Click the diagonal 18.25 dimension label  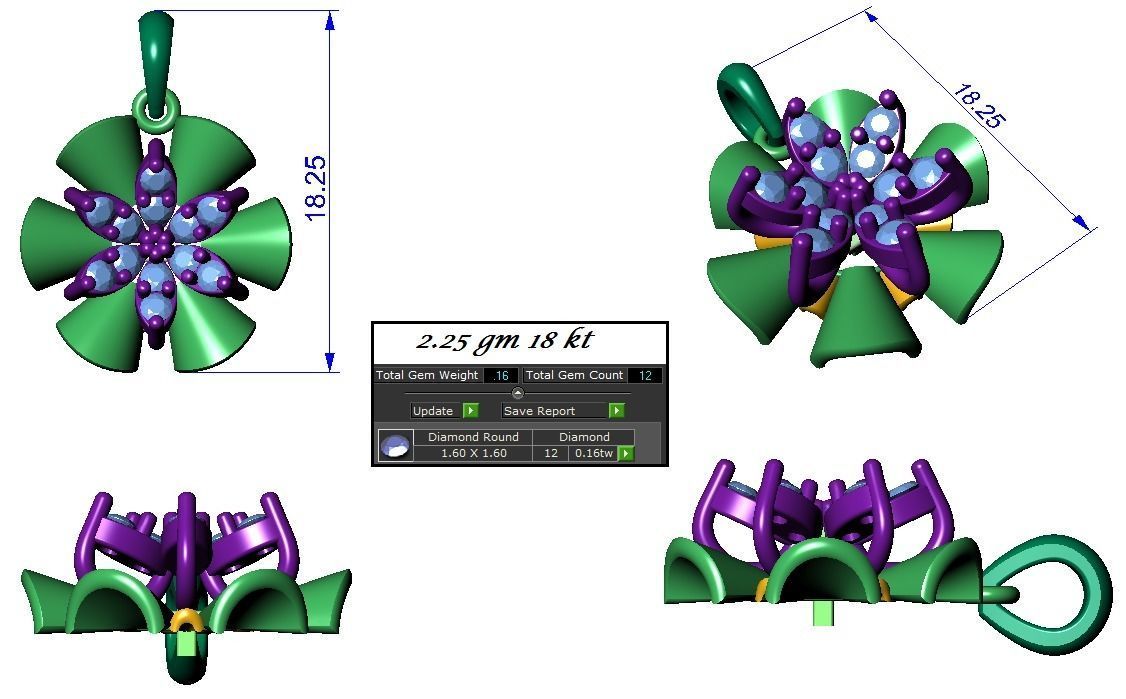coord(978,107)
